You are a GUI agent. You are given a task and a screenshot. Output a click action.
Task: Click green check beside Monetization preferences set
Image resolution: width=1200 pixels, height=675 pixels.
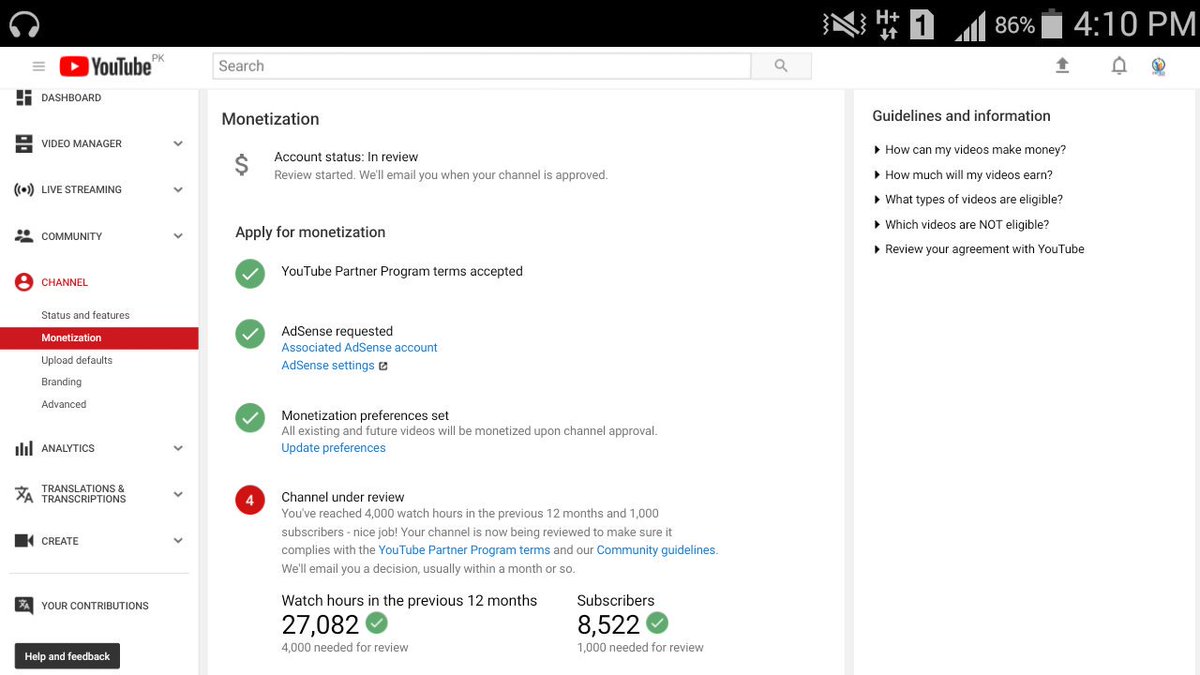pyautogui.click(x=250, y=417)
